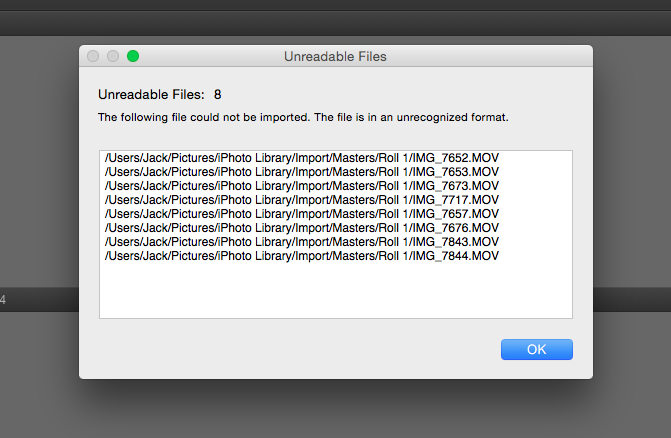Click the green zoom window button
This screenshot has width=671, height=438.
pyautogui.click(x=133, y=57)
